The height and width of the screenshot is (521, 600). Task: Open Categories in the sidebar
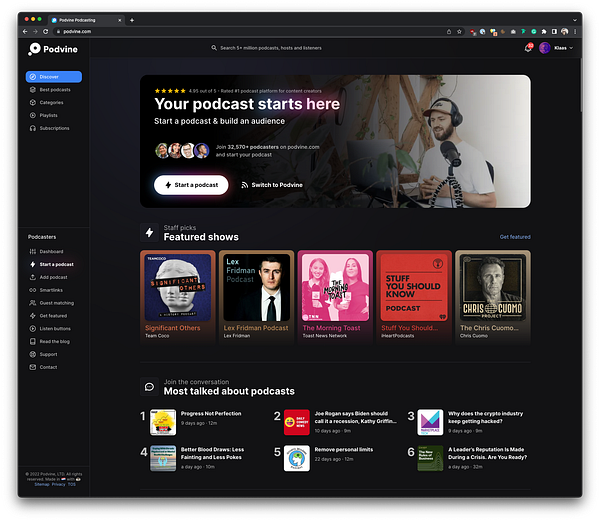51,103
